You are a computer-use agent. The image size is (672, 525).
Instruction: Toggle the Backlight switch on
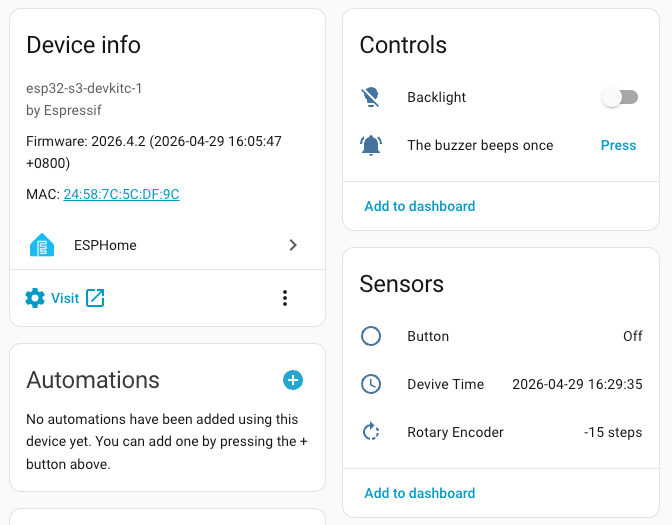[619, 97]
